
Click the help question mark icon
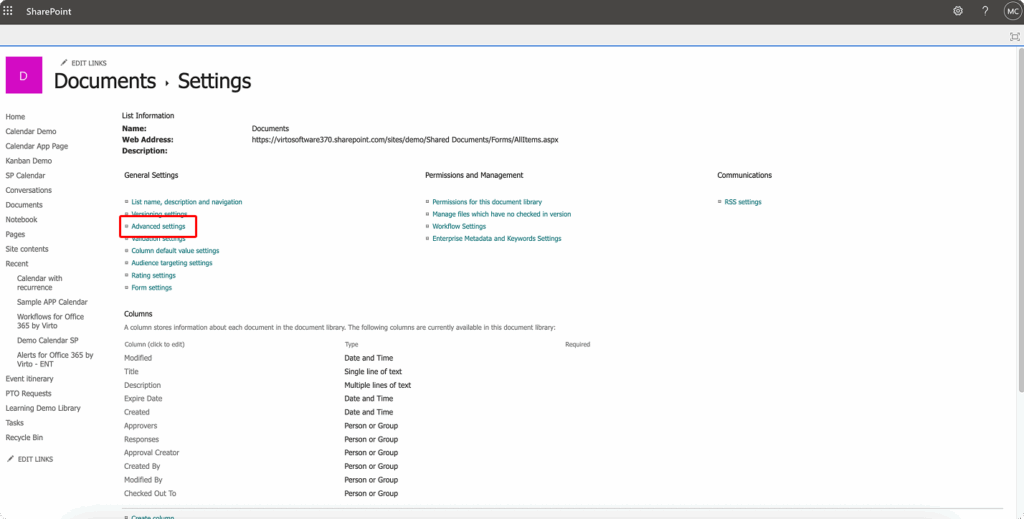(985, 11)
